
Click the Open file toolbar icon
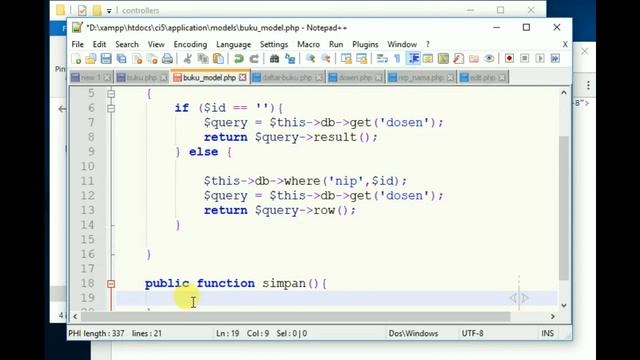tap(91, 59)
